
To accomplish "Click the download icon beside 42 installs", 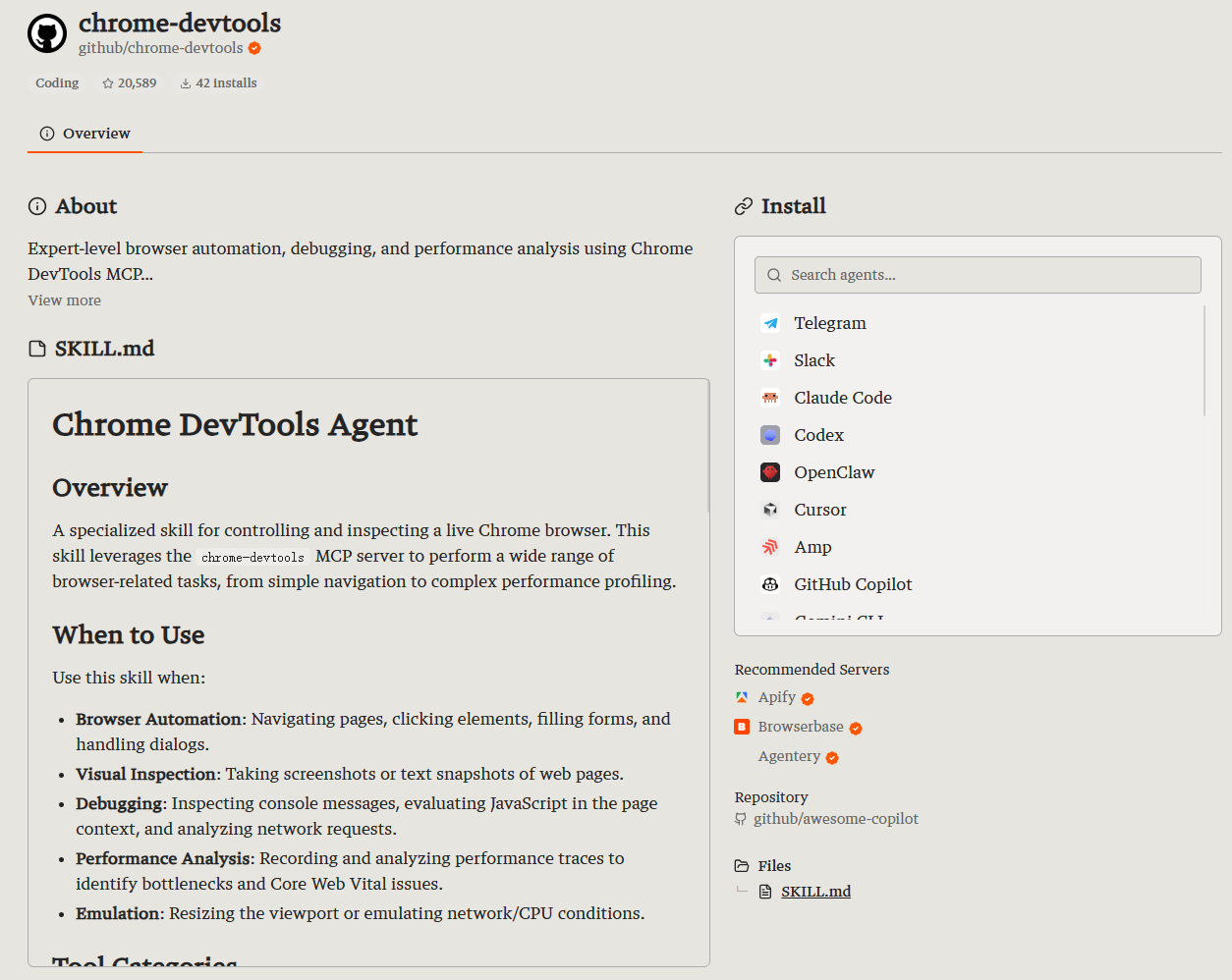I will click(x=186, y=83).
